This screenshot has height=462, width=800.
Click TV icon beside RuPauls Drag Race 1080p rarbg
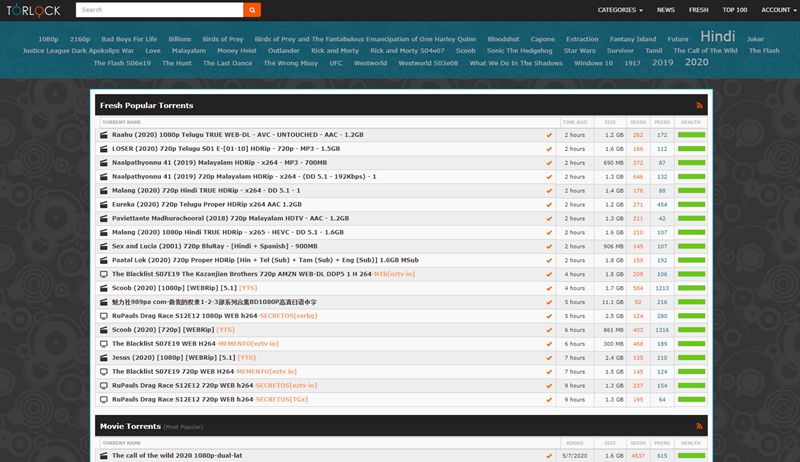click(x=104, y=316)
